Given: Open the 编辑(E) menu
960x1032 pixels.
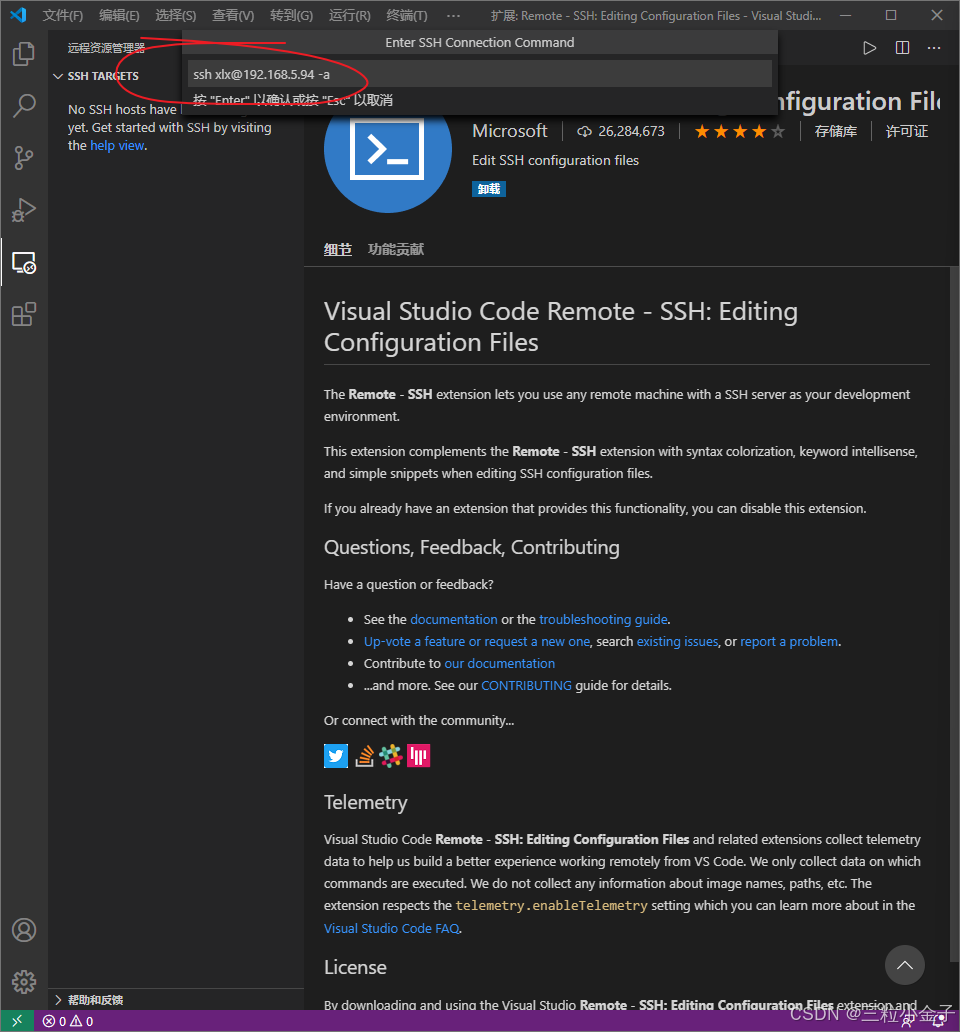Looking at the screenshot, I should coord(119,15).
